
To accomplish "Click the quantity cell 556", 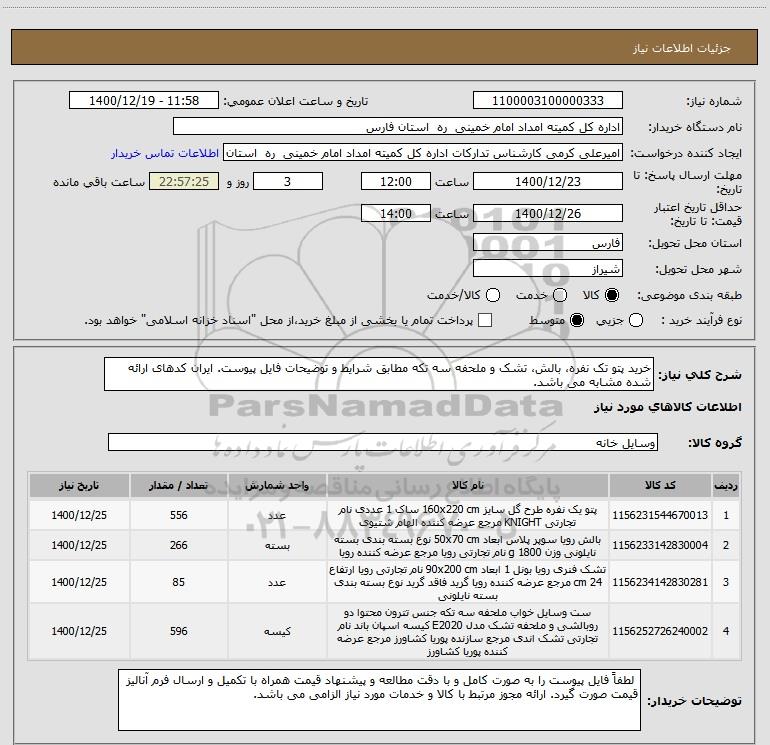I will (179, 515).
